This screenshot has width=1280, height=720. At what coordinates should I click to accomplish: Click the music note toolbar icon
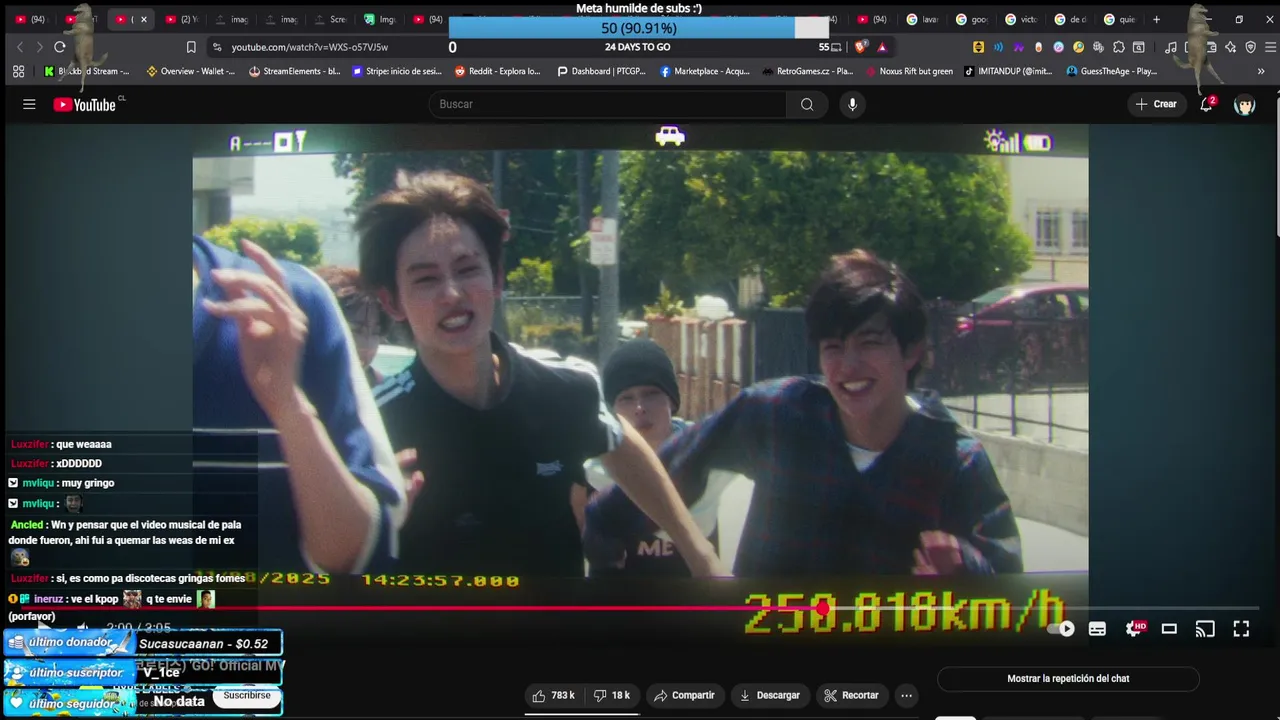[1172, 47]
